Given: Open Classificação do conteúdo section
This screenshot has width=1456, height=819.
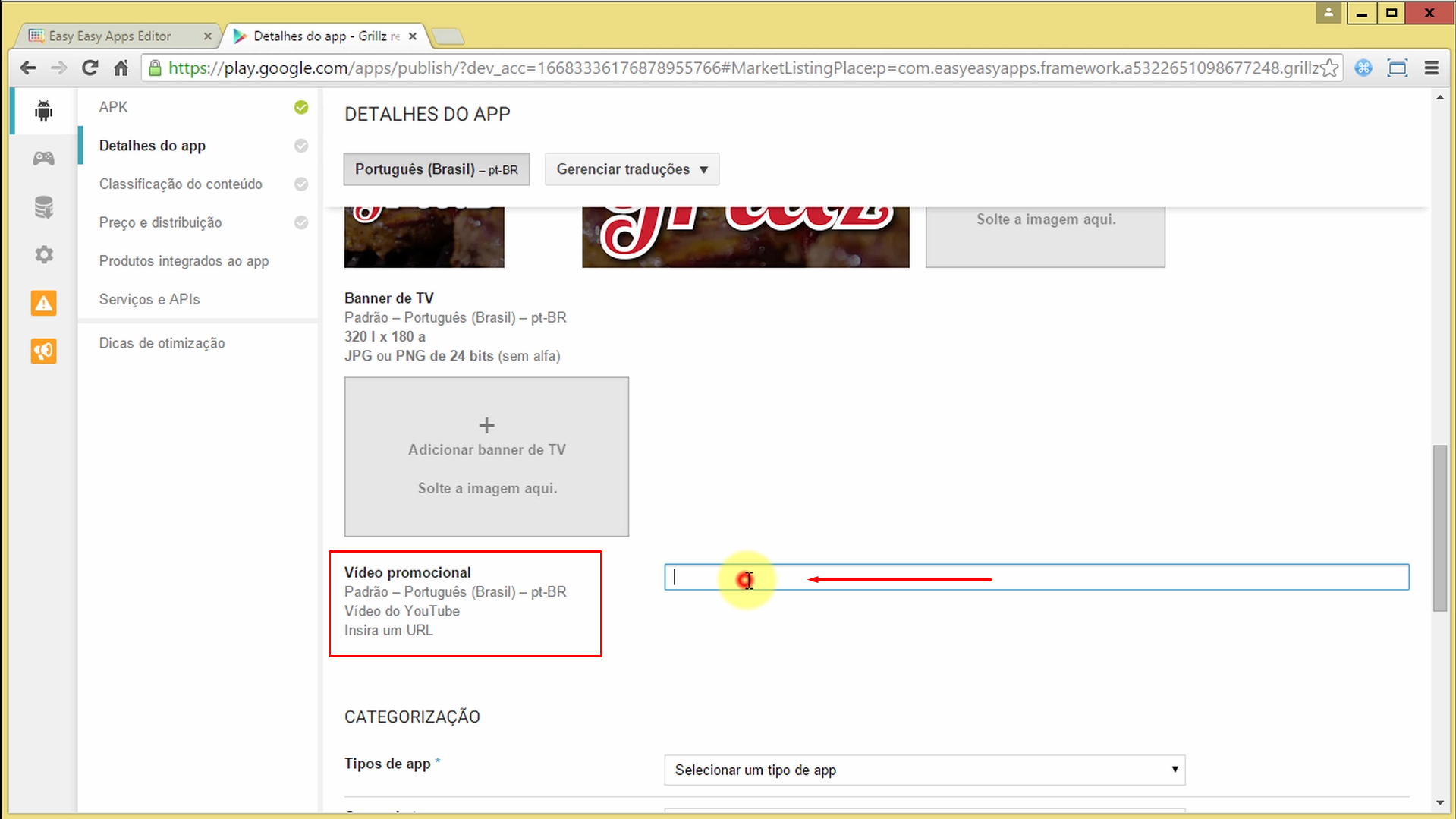Looking at the screenshot, I should tap(179, 184).
